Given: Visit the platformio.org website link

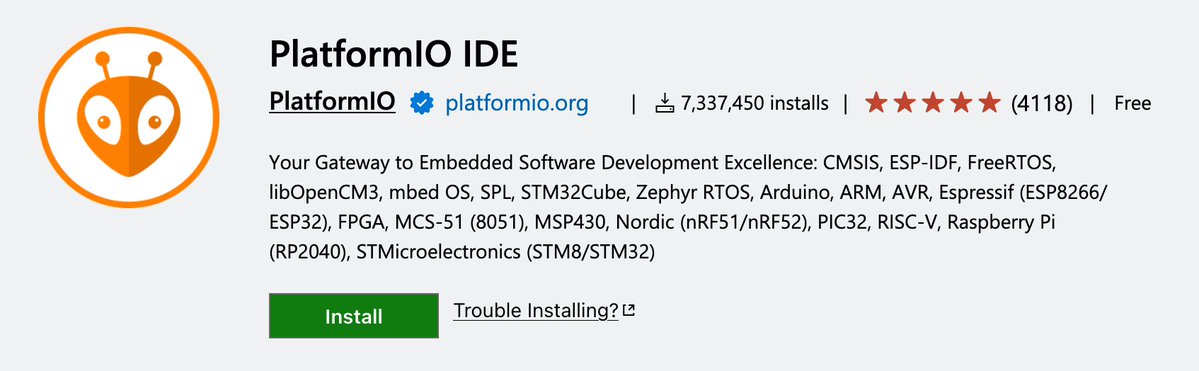Looking at the screenshot, I should [x=517, y=103].
